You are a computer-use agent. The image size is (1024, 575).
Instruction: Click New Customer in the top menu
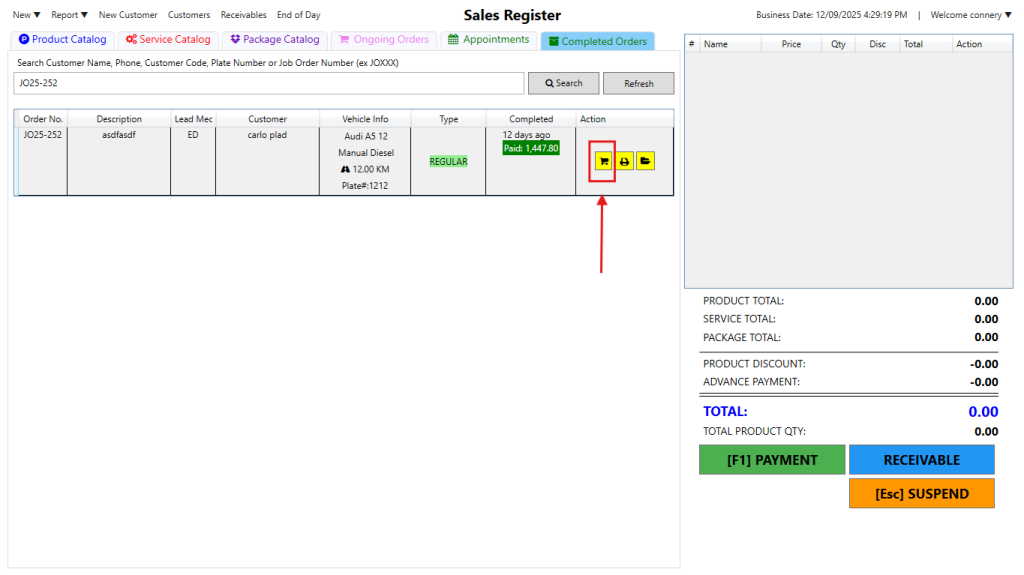[x=128, y=15]
